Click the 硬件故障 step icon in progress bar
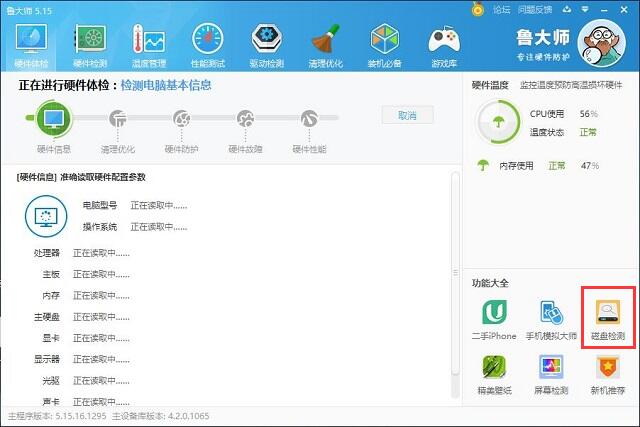 coord(245,118)
